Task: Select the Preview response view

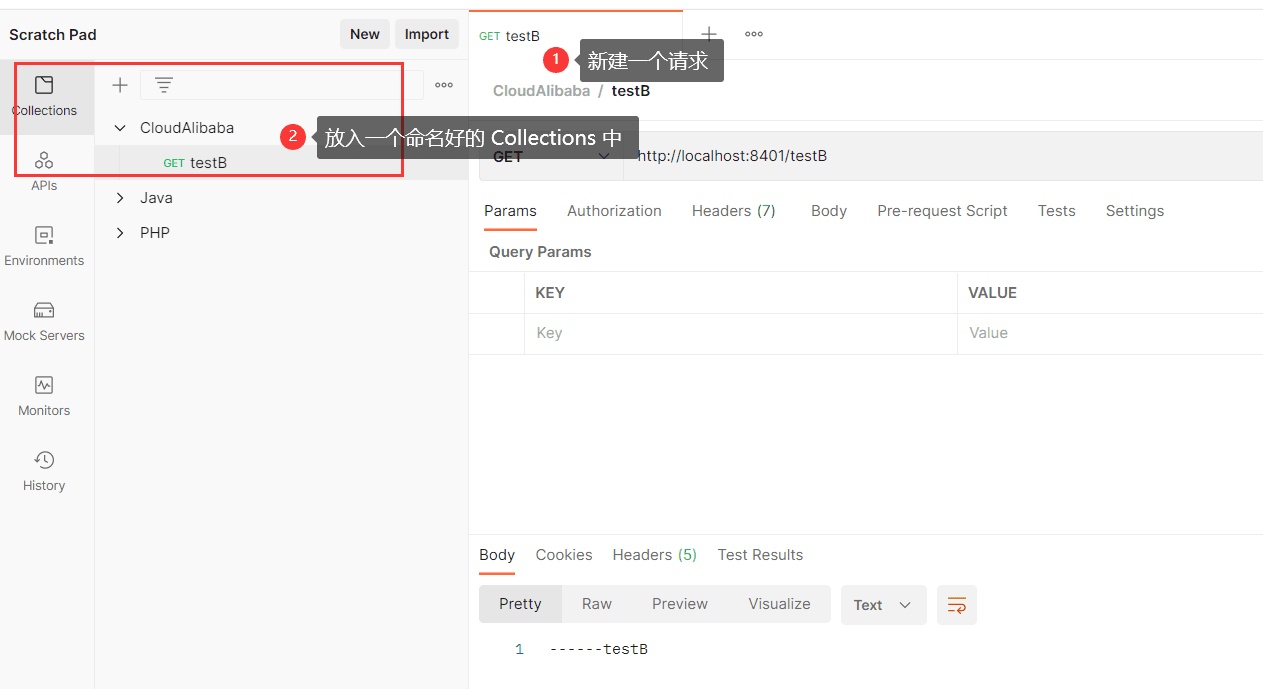Action: [680, 604]
